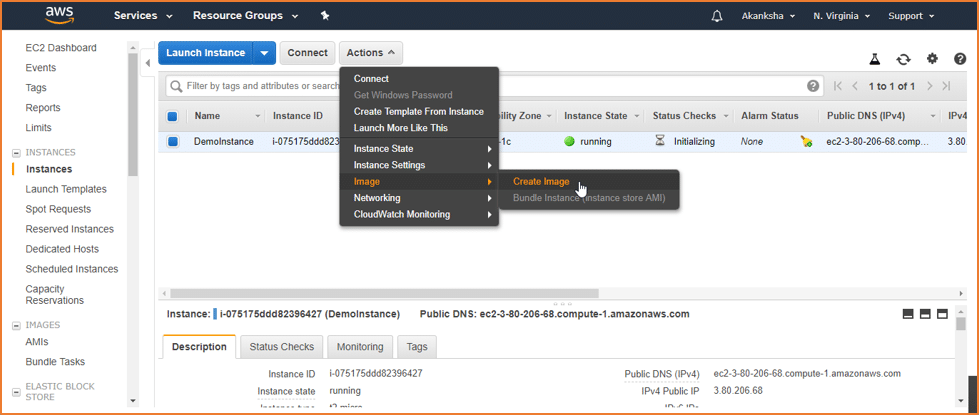Open the notifications bell icon

717,16
